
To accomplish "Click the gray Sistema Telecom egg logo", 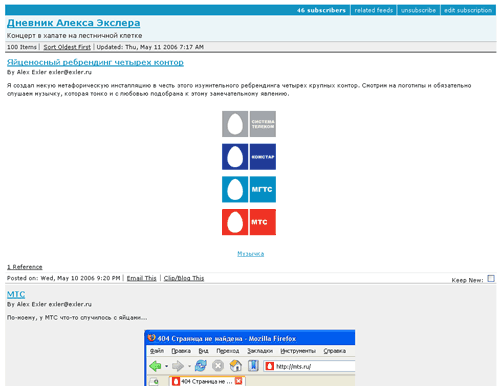I will point(249,124).
